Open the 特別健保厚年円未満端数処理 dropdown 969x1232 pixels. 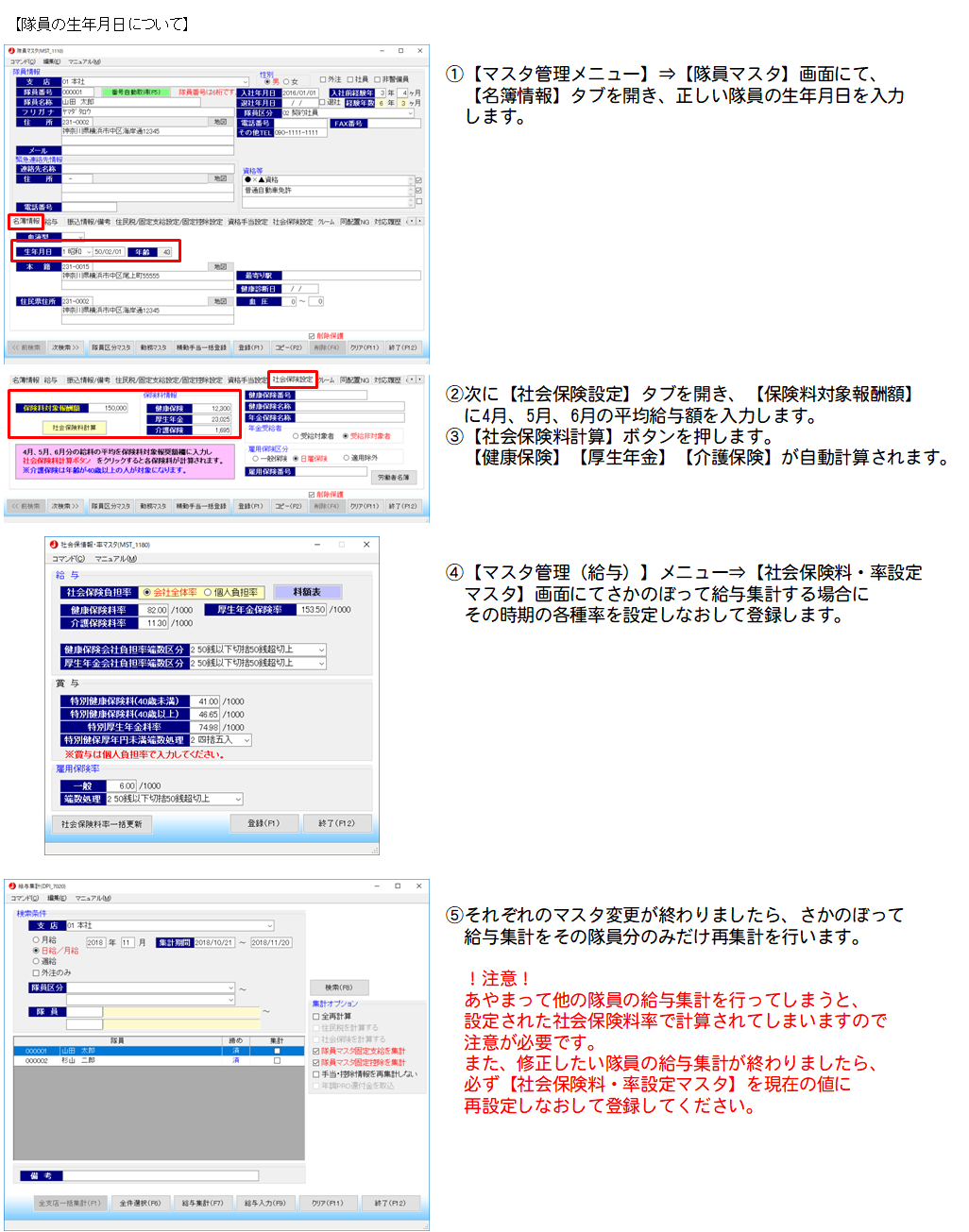point(247,740)
